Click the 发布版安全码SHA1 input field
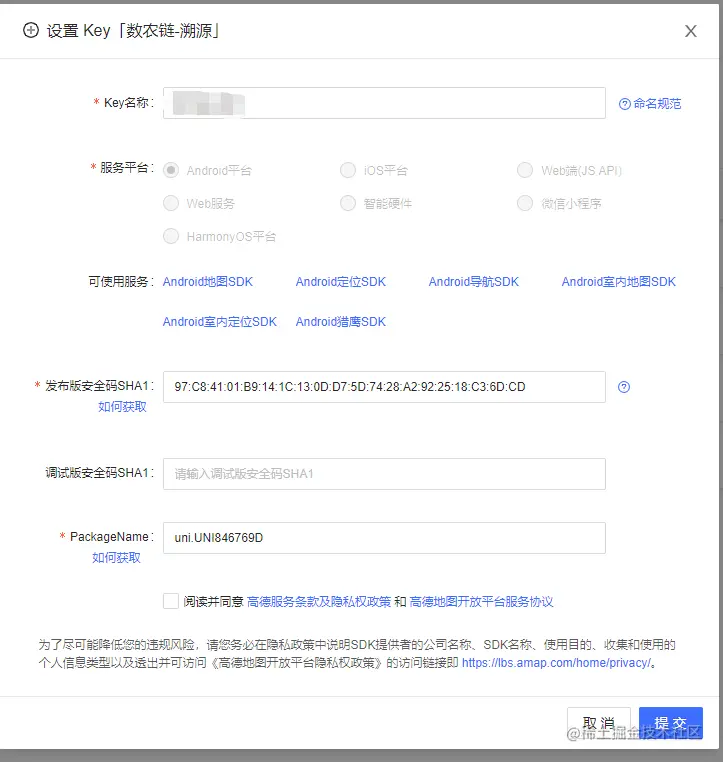 pyautogui.click(x=384, y=387)
